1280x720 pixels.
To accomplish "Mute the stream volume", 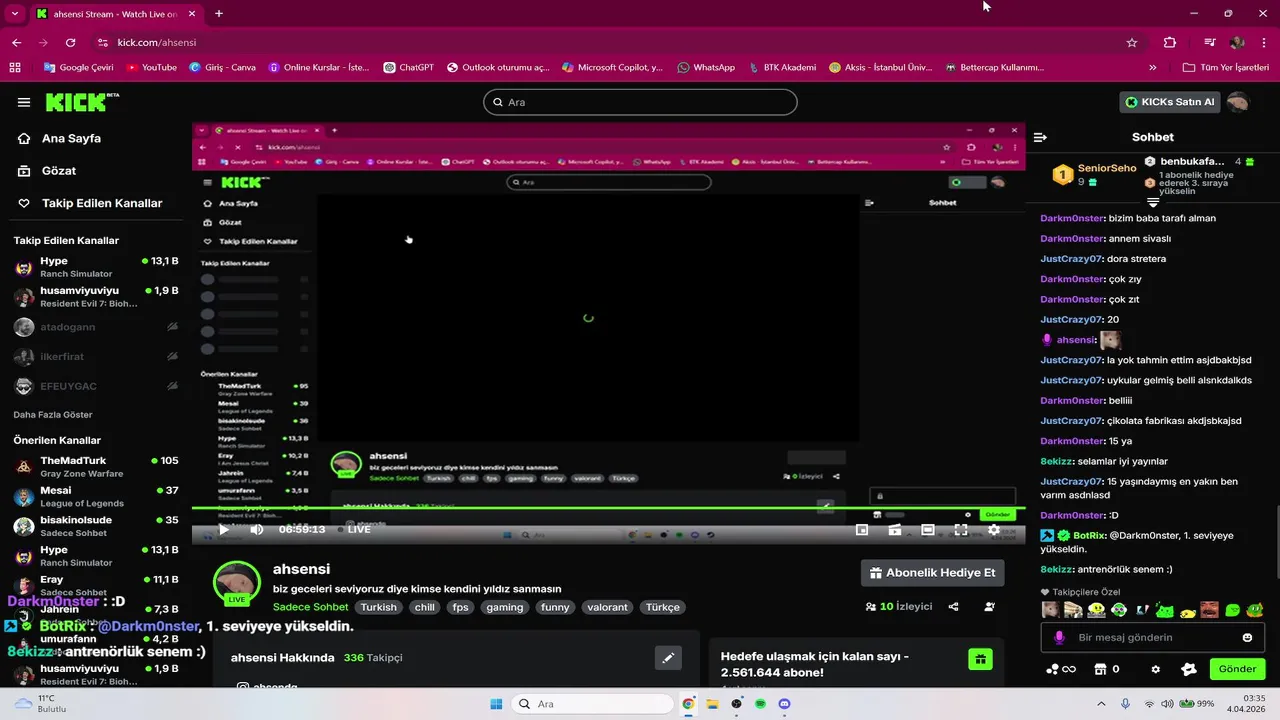I will pyautogui.click(x=257, y=530).
